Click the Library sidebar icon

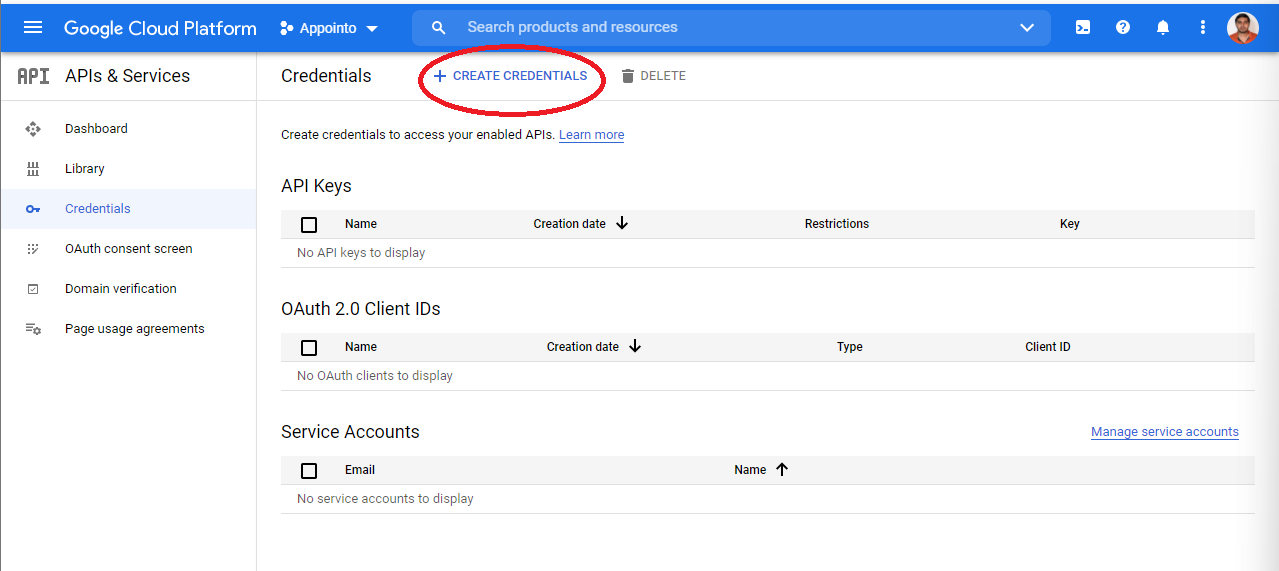pos(33,169)
